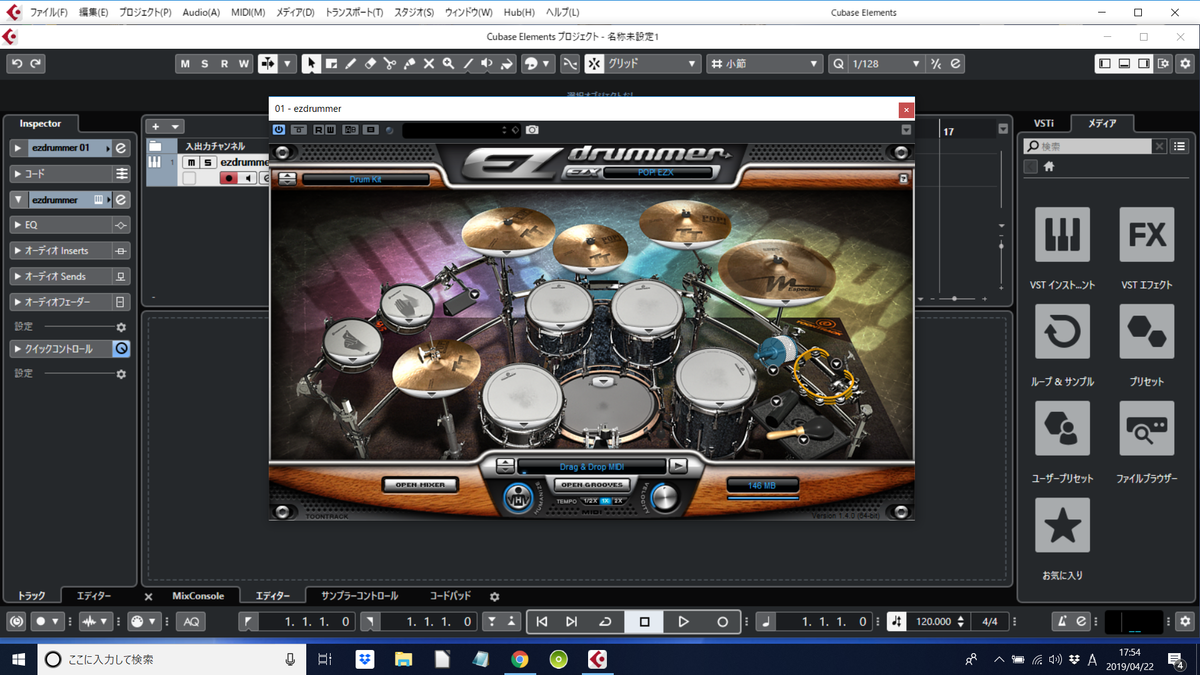Open プロジェクト(P) menu
1200x675 pixels.
click(145, 13)
